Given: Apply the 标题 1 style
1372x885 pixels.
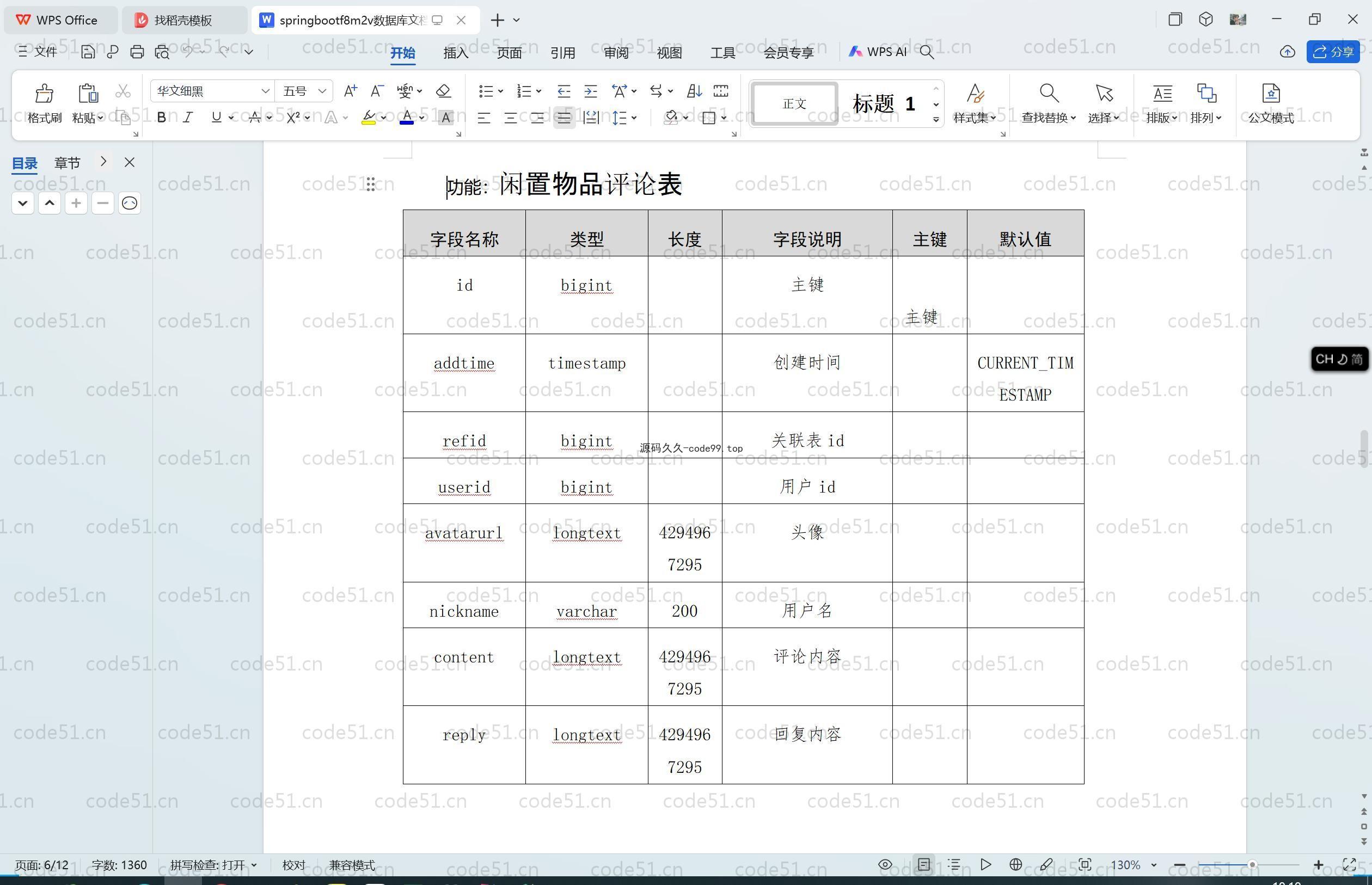Looking at the screenshot, I should [x=884, y=103].
